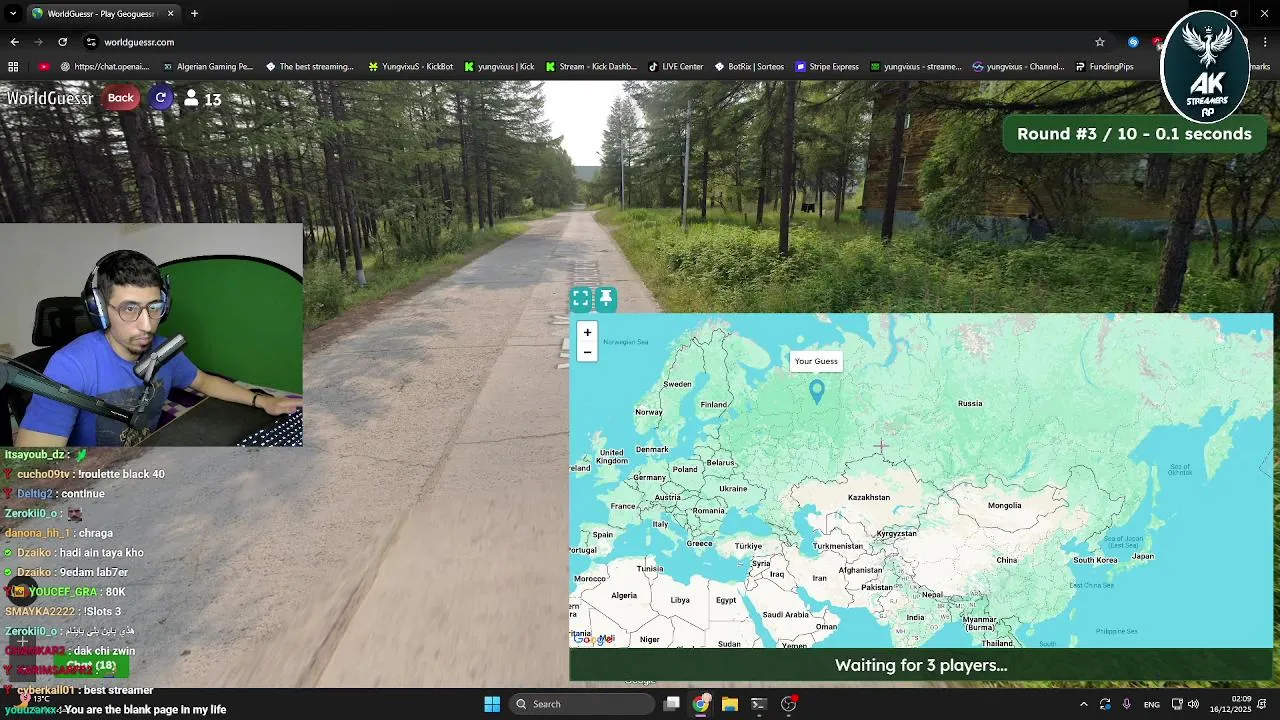The width and height of the screenshot is (1280, 720).
Task: Open the Stripe Express bookmark
Action: coord(827,67)
